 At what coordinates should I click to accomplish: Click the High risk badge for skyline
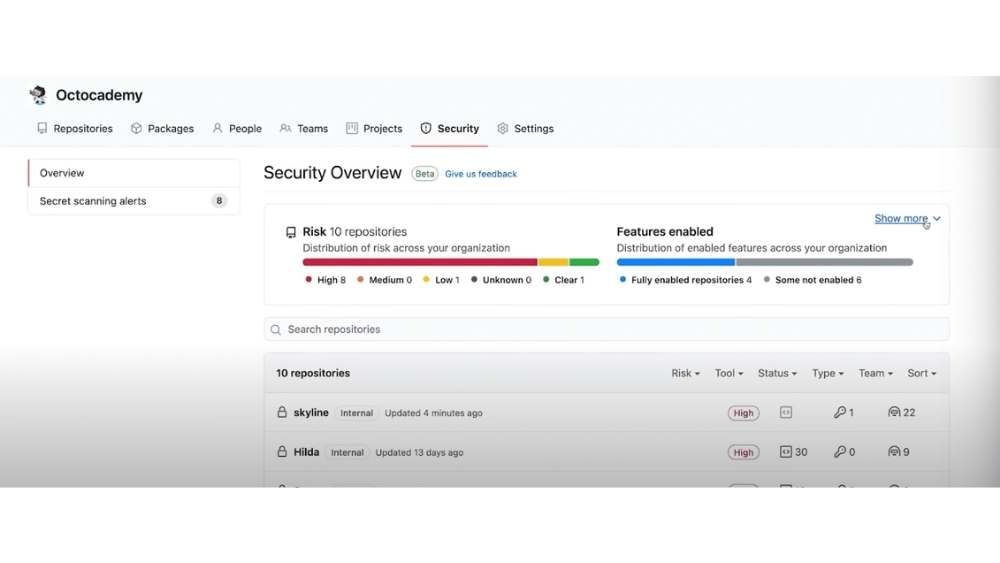coord(744,413)
